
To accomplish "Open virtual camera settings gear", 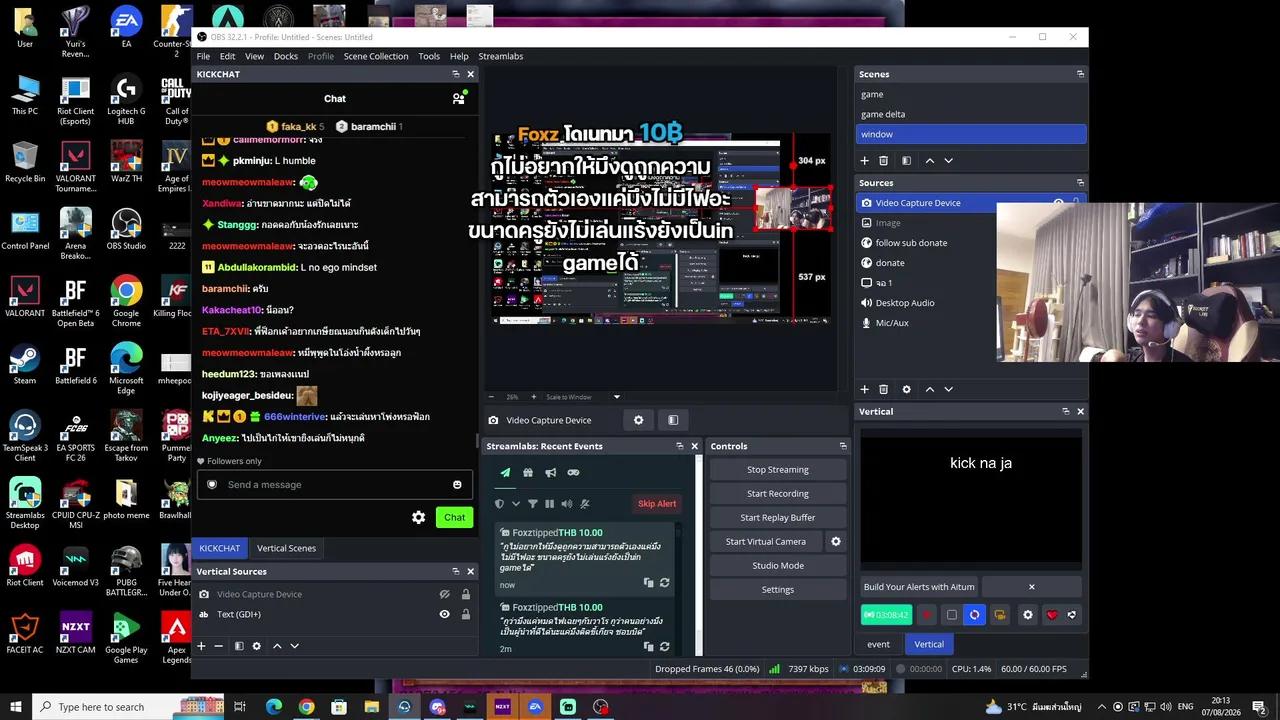I will pyautogui.click(x=836, y=542).
